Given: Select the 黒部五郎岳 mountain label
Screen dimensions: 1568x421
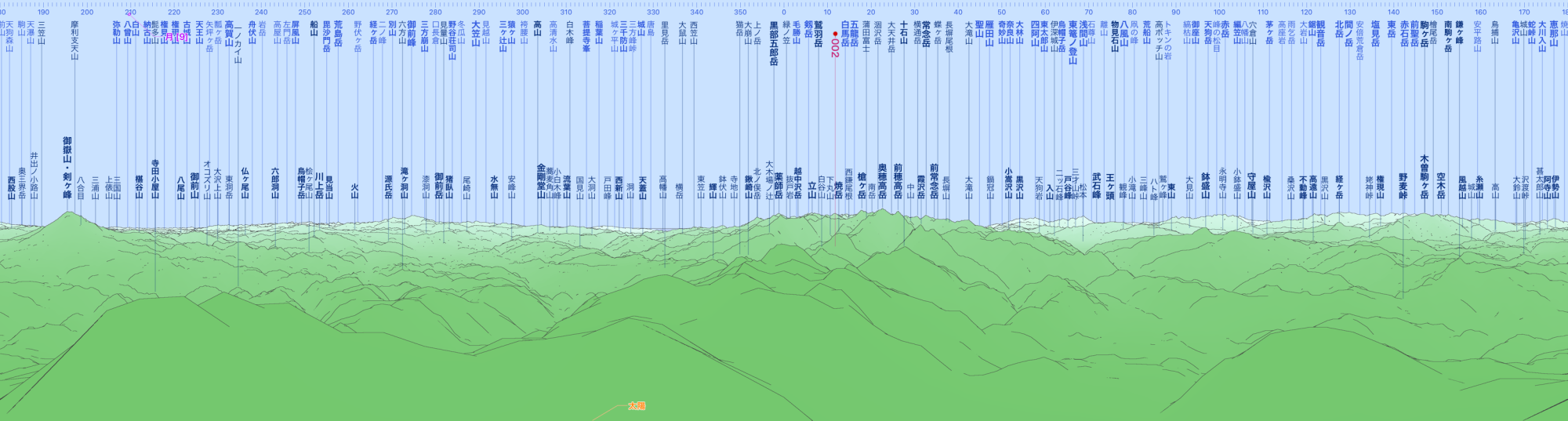Looking at the screenshot, I should click(774, 43).
